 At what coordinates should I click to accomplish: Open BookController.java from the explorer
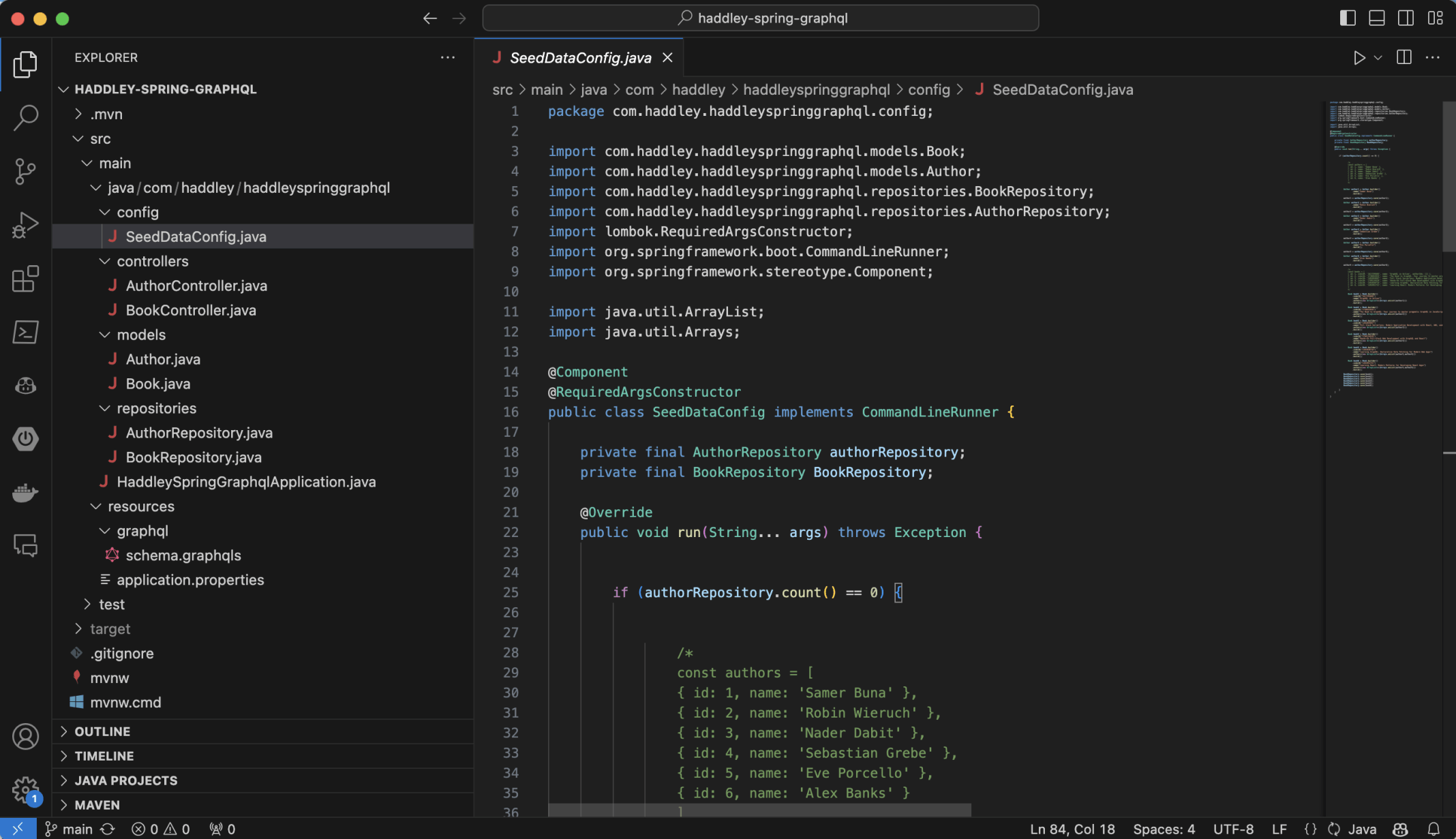coord(191,310)
